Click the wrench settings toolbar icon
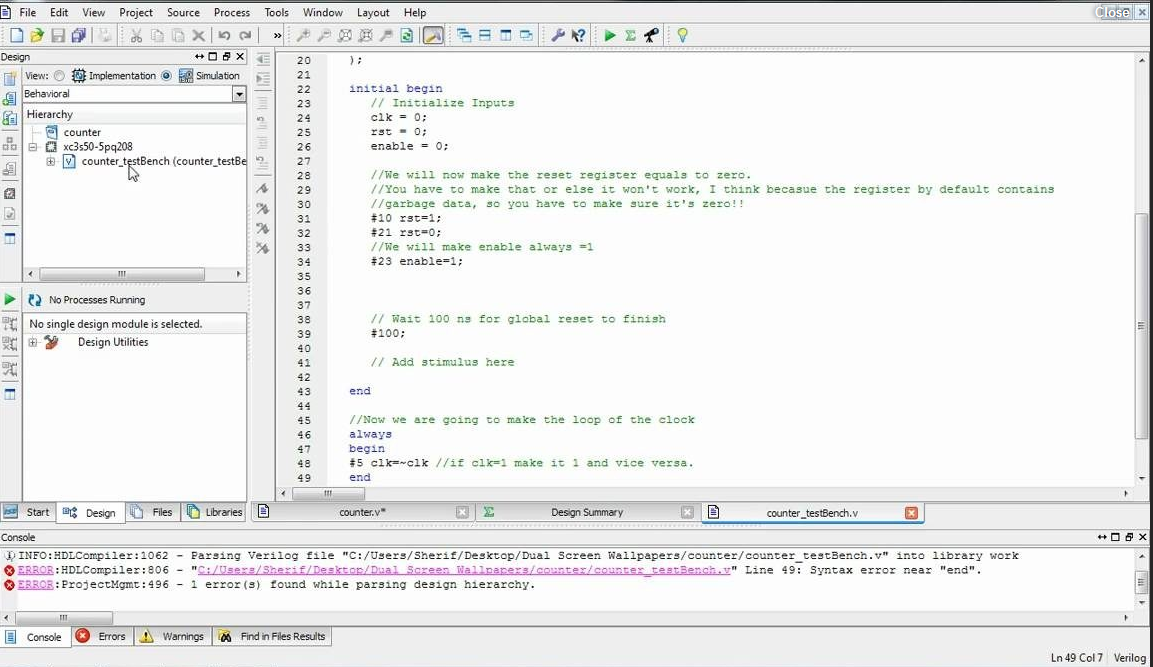 tap(558, 36)
